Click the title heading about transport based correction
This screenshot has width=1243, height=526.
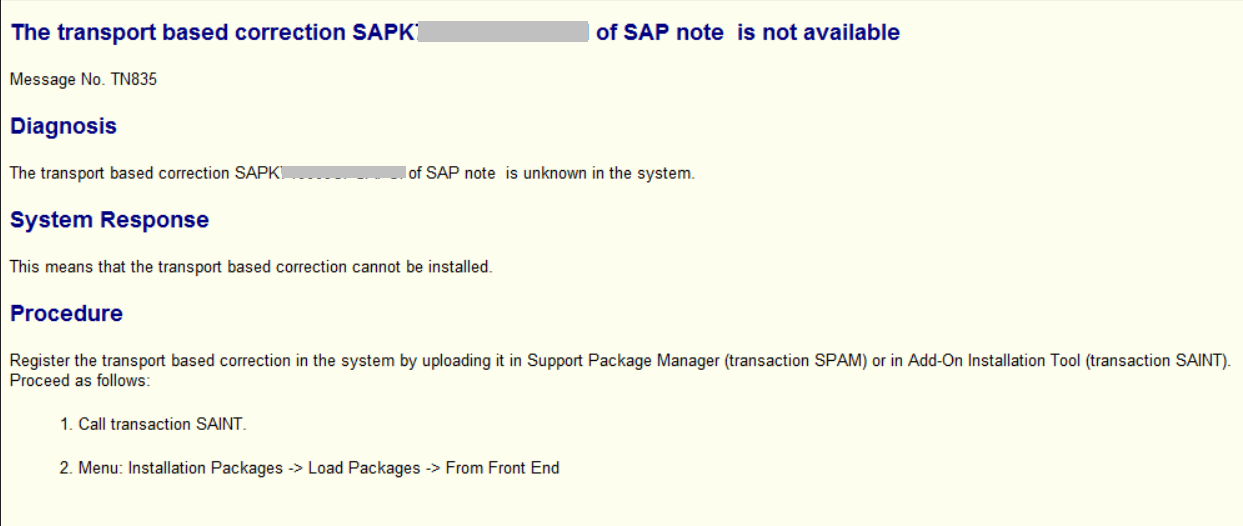pos(455,32)
